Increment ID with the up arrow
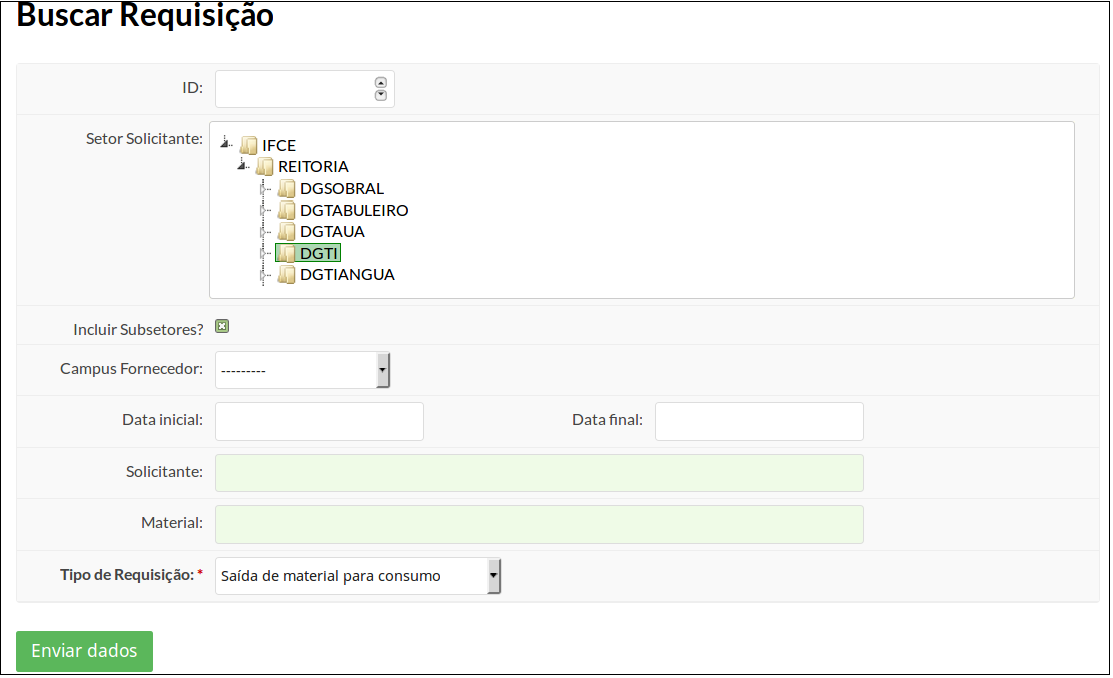This screenshot has width=1113, height=678. click(x=380, y=82)
